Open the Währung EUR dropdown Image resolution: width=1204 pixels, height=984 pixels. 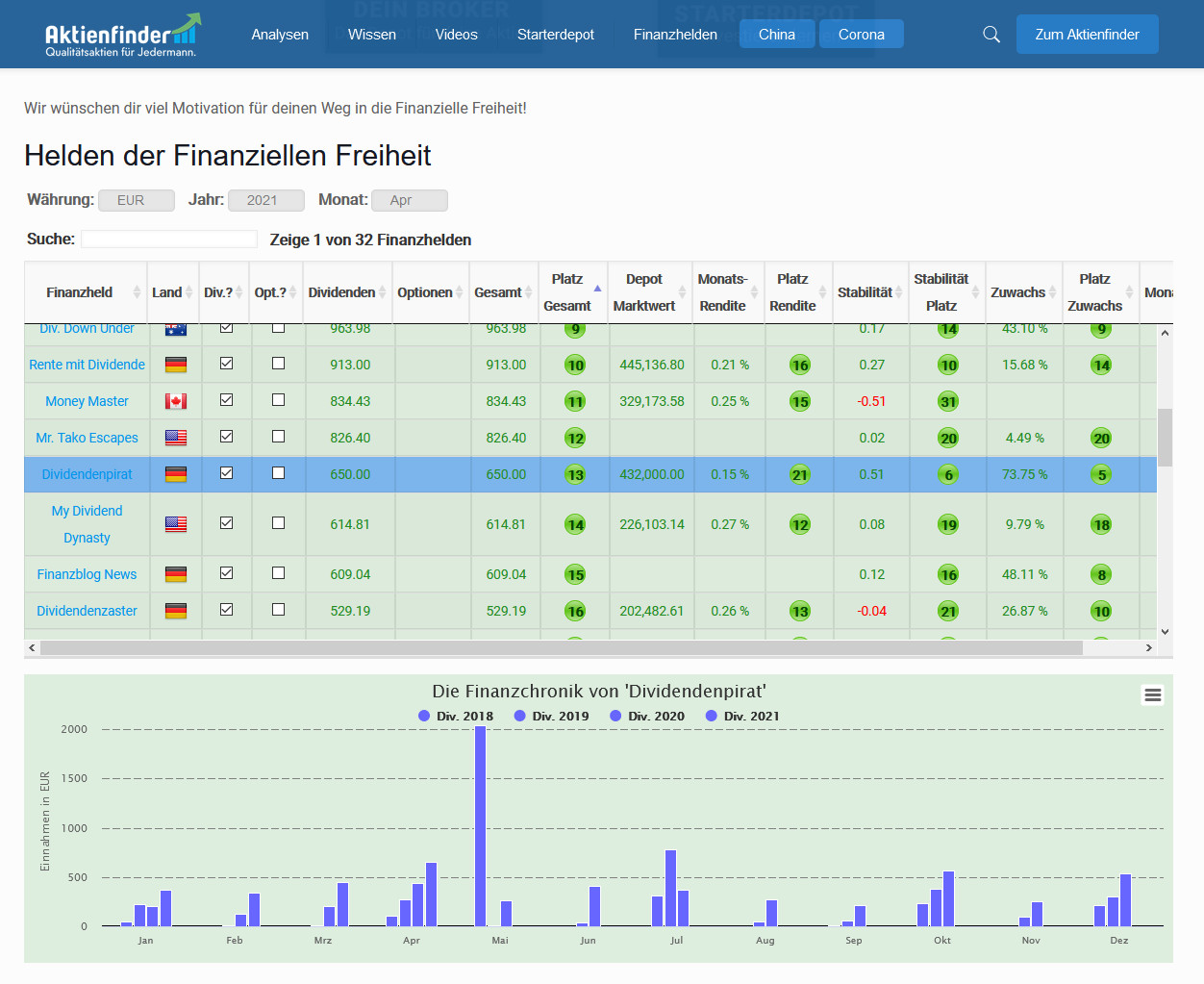(137, 200)
